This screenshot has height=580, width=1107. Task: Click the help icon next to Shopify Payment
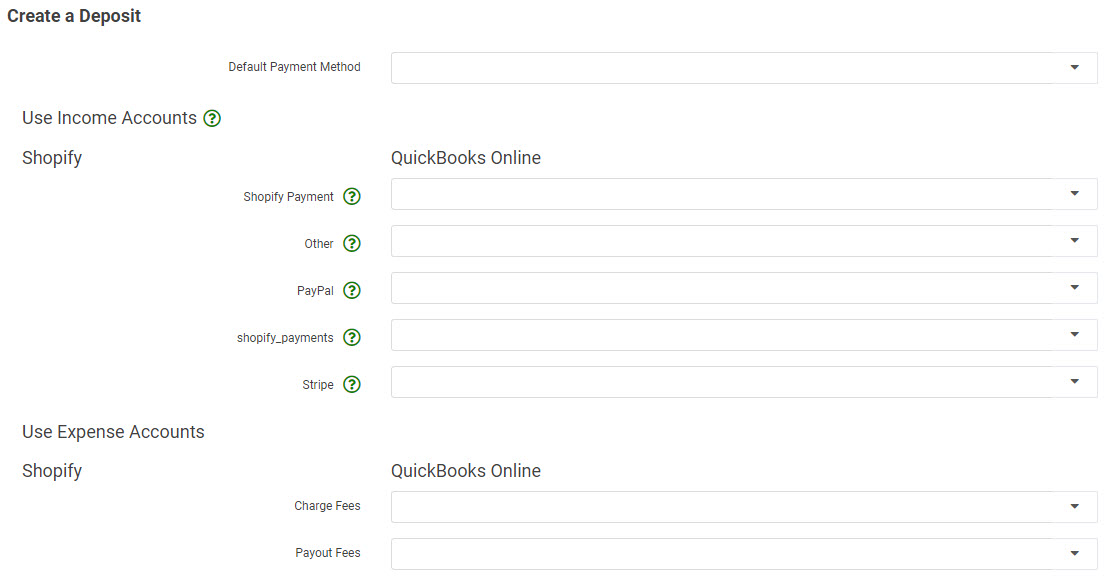(x=352, y=197)
